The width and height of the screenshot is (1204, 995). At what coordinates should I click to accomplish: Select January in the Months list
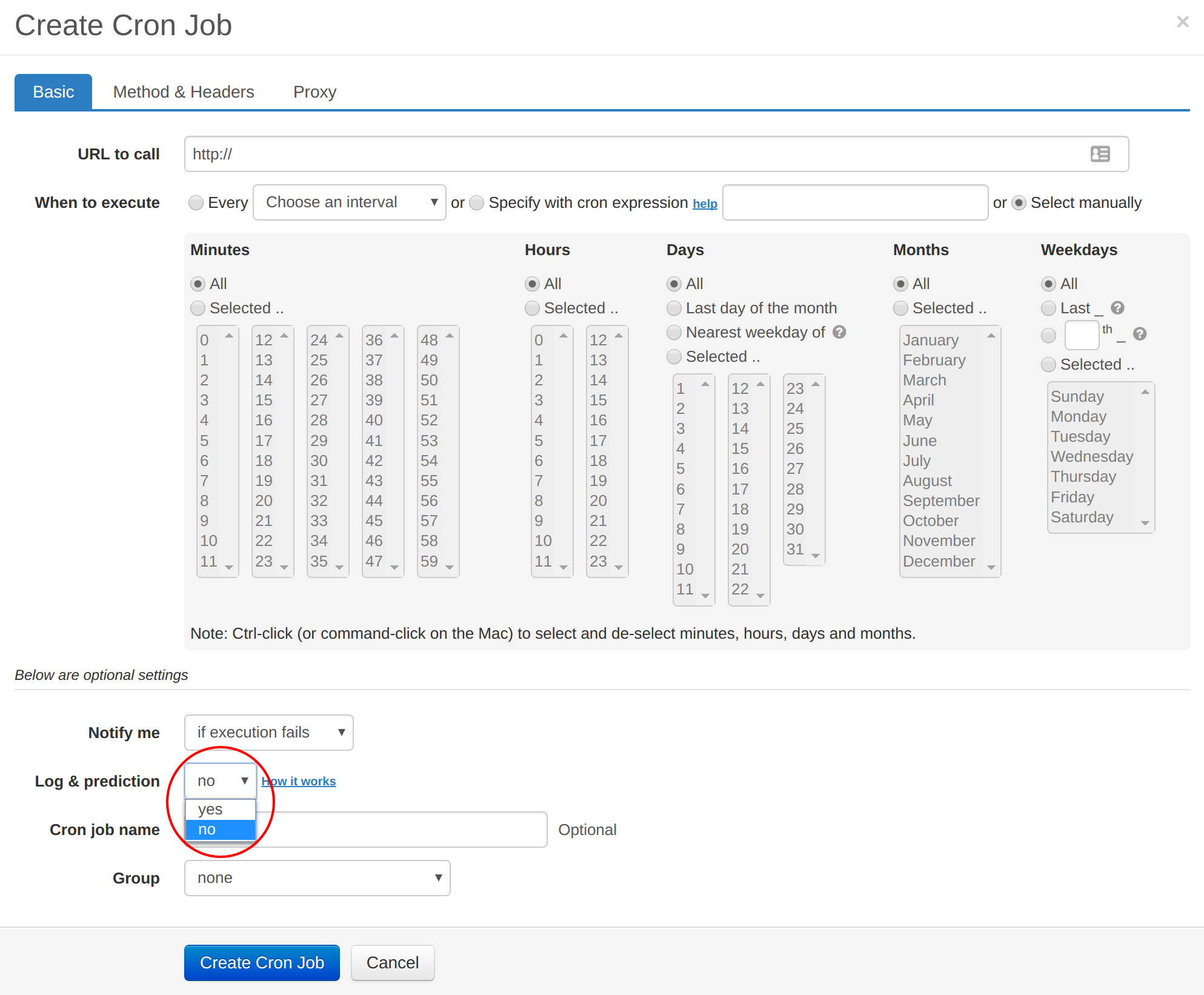pos(931,340)
